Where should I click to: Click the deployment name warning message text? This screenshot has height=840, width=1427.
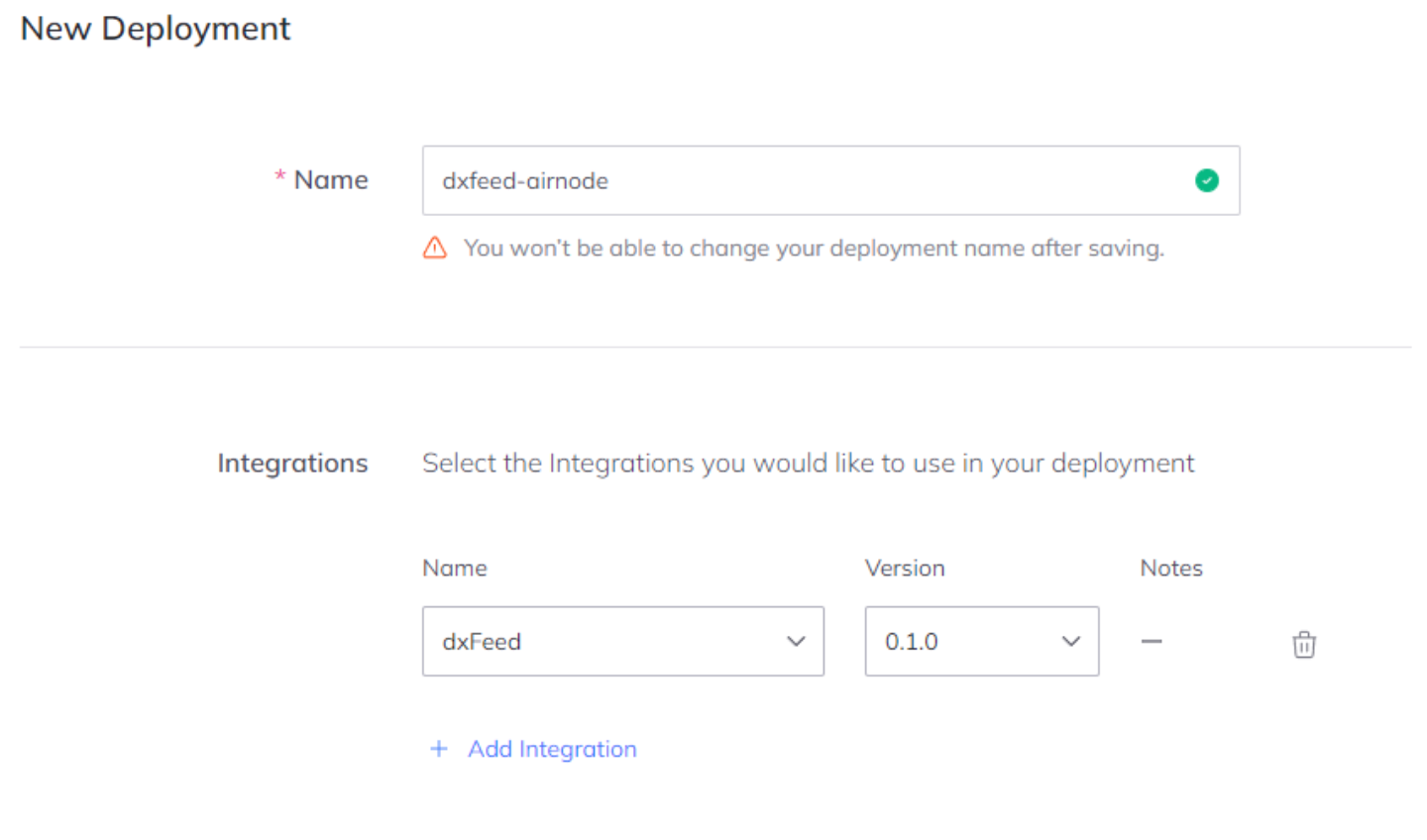814,248
